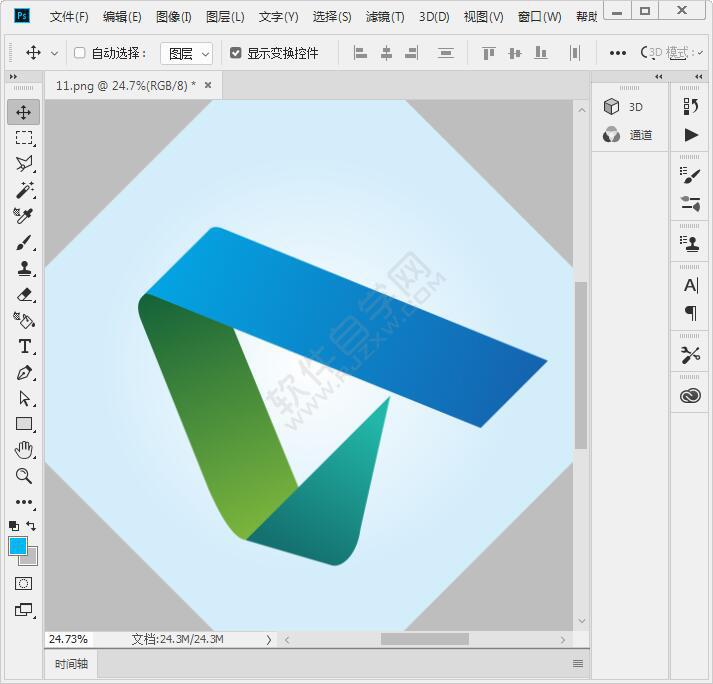Open the Edit Toolbar three-dots button

coord(24,502)
